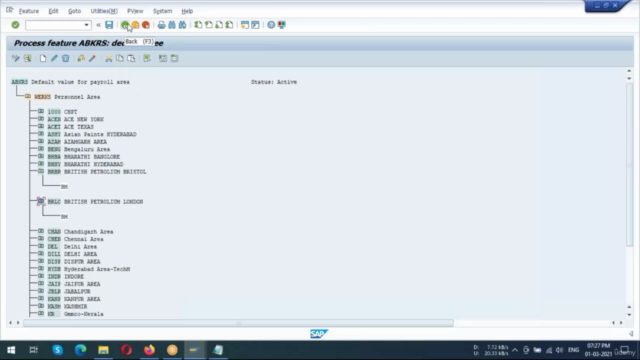Click the Cut scissors icon
Image resolution: width=640 pixels, height=360 pixels.
point(109,58)
